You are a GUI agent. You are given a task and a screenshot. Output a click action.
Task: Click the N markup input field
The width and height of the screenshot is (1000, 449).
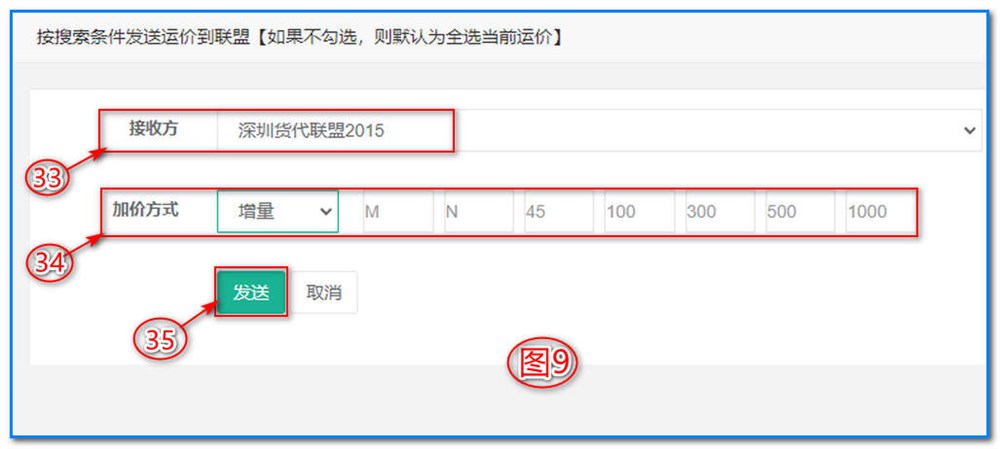479,211
